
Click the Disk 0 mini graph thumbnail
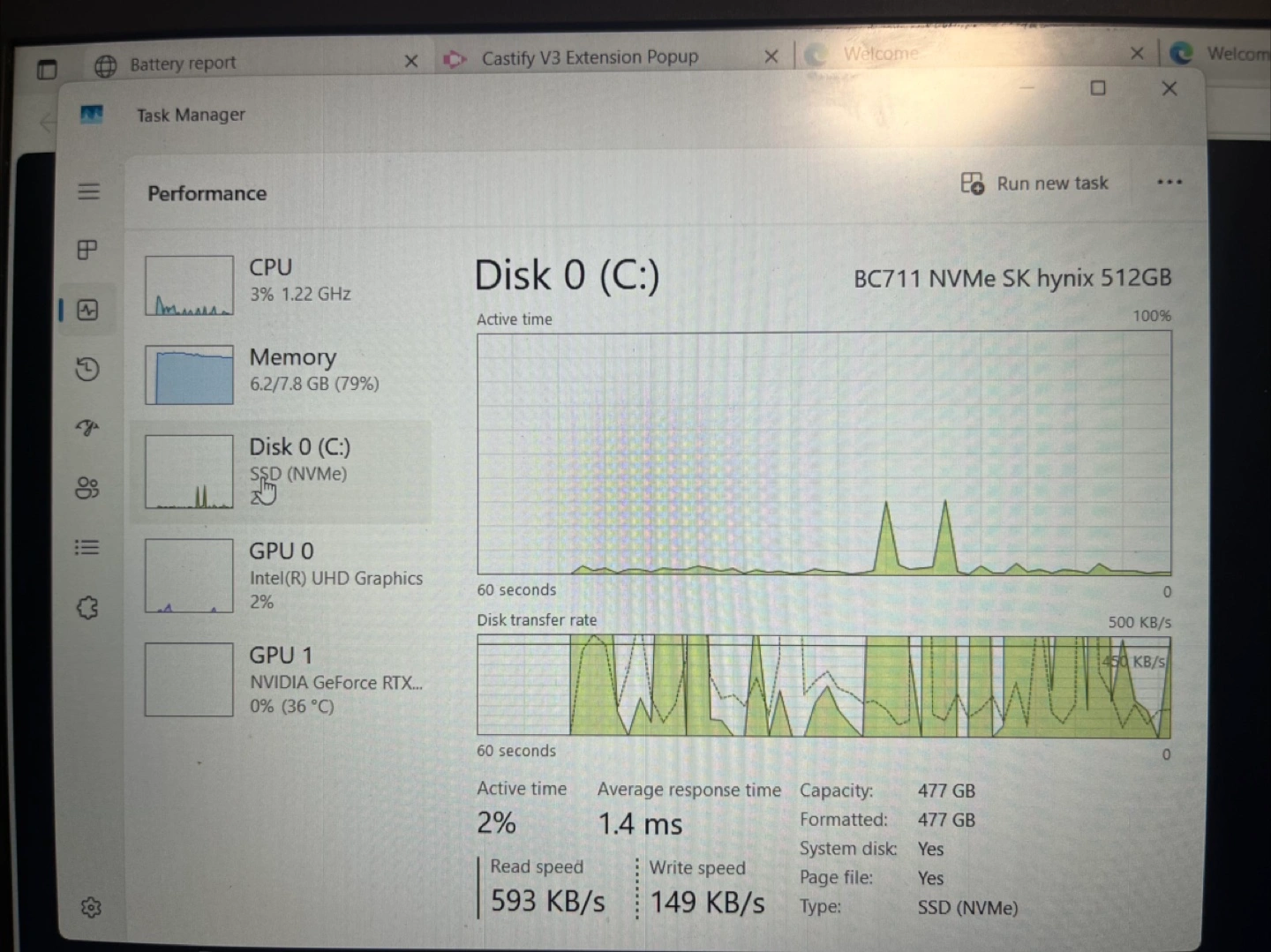(189, 472)
